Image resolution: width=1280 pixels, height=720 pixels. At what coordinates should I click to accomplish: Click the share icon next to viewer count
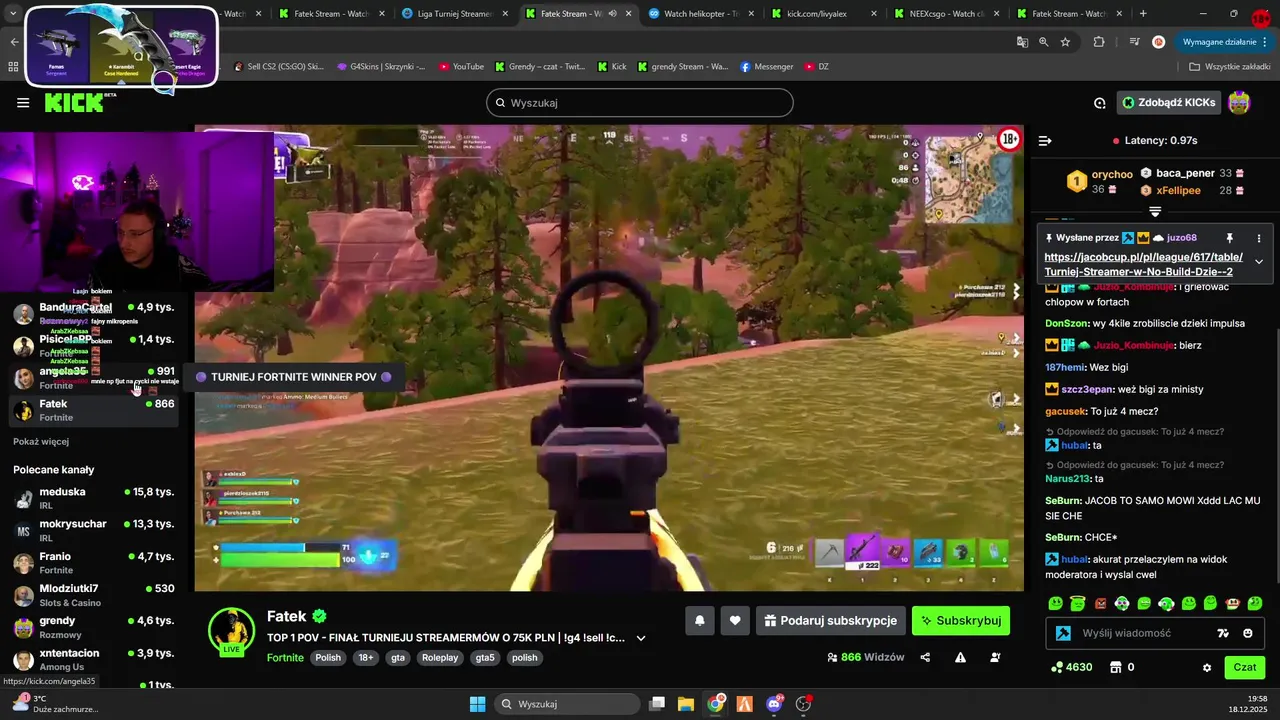[925, 657]
